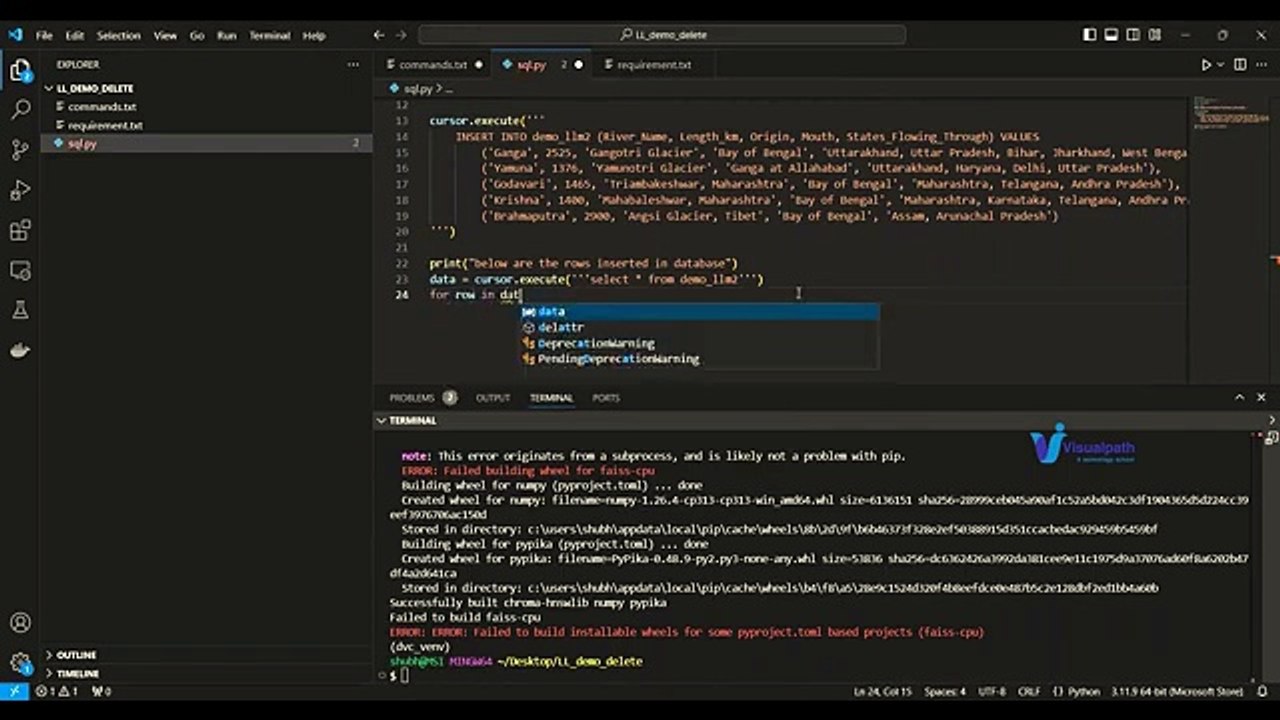
Task: Open the View menu
Action: [x=165, y=35]
